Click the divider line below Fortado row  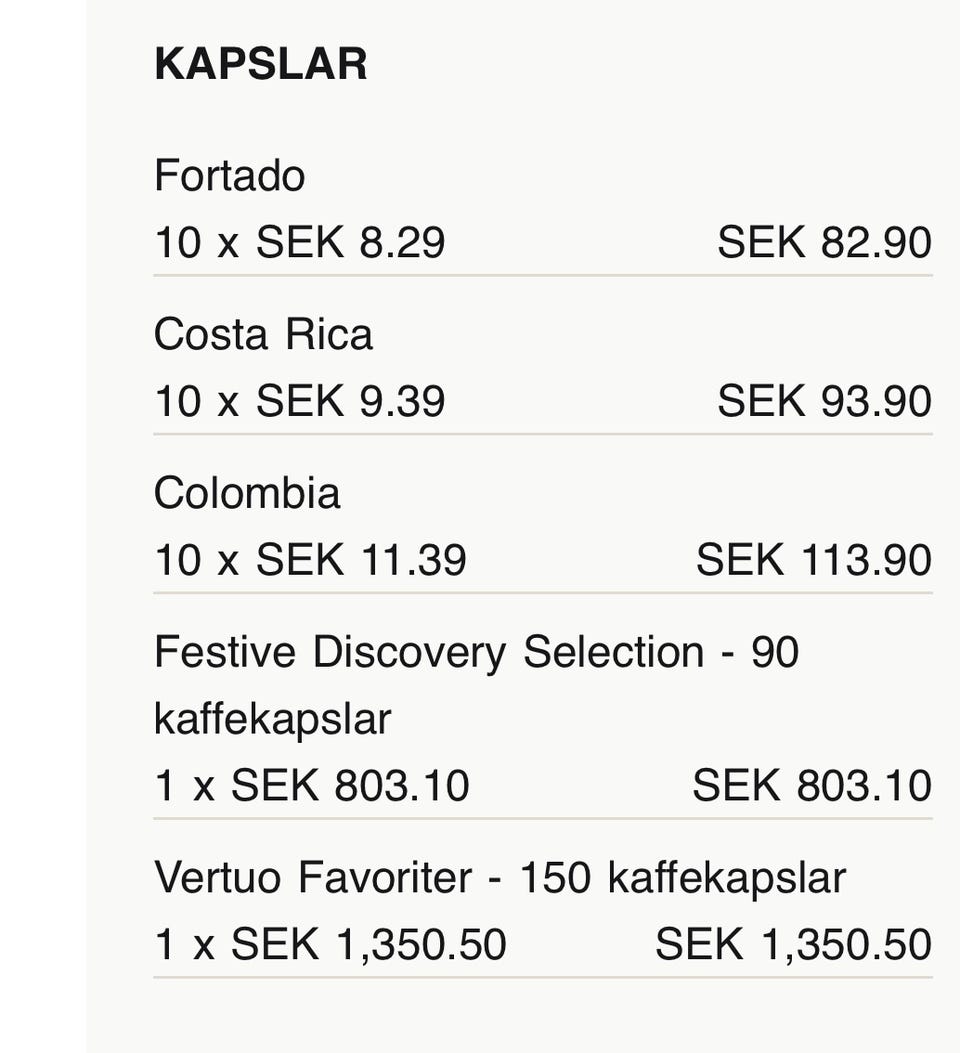[542, 275]
